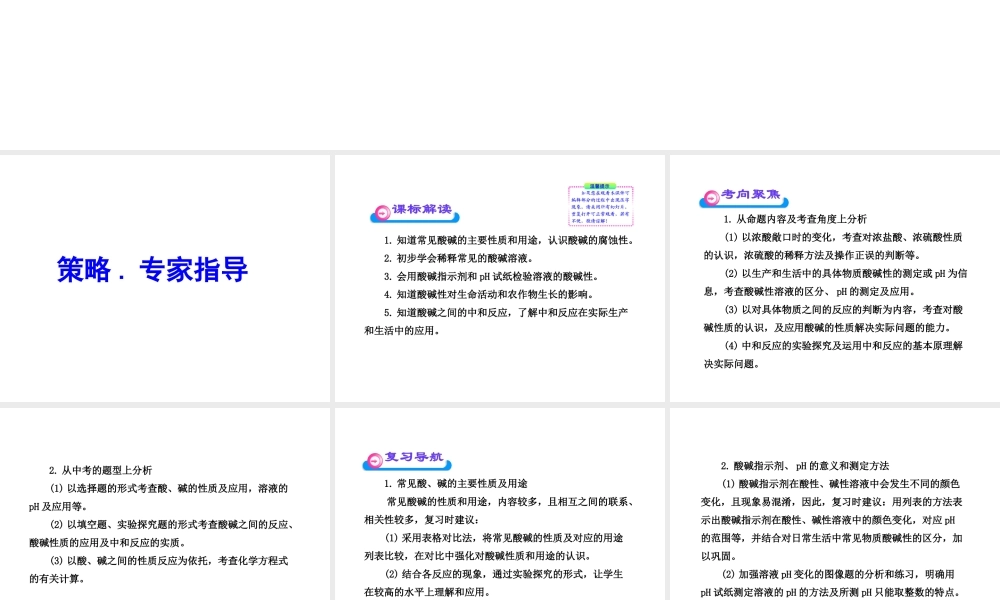Click line '4. 知道酸碱性对生命活动和农作物生长的影响'
1000x600 pixels.
pos(489,294)
